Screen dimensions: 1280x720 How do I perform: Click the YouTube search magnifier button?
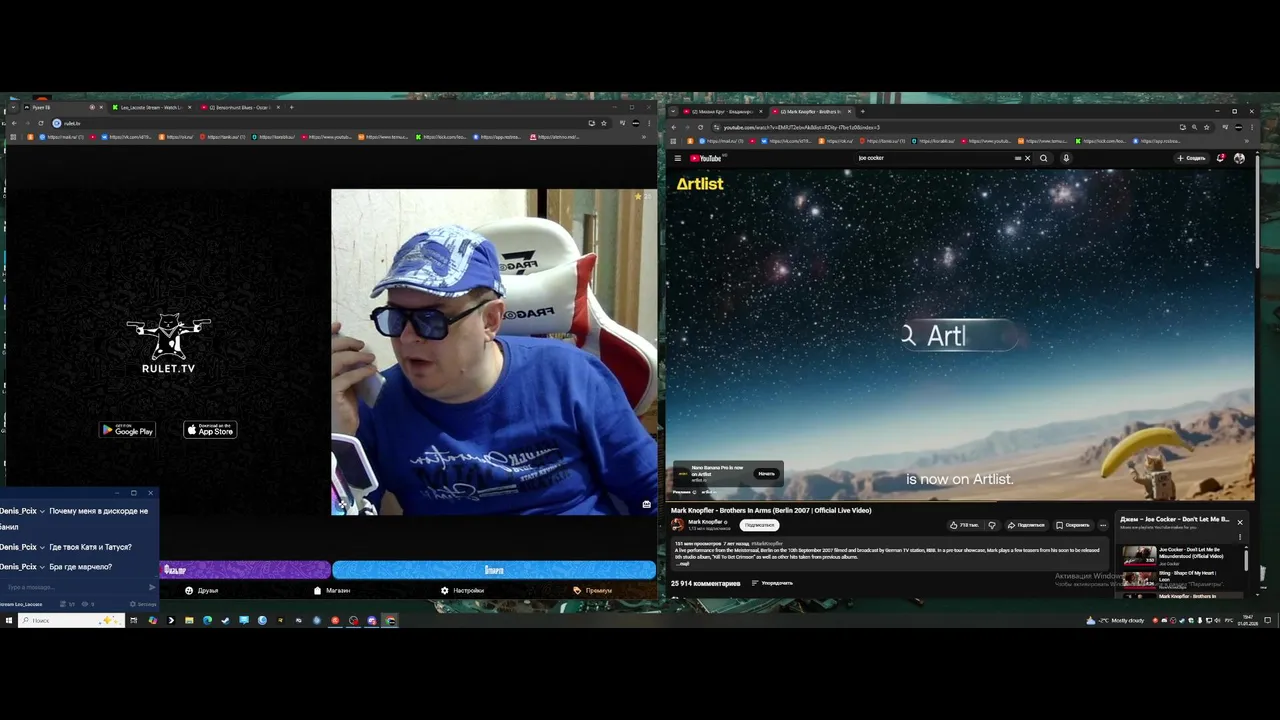tap(1044, 158)
